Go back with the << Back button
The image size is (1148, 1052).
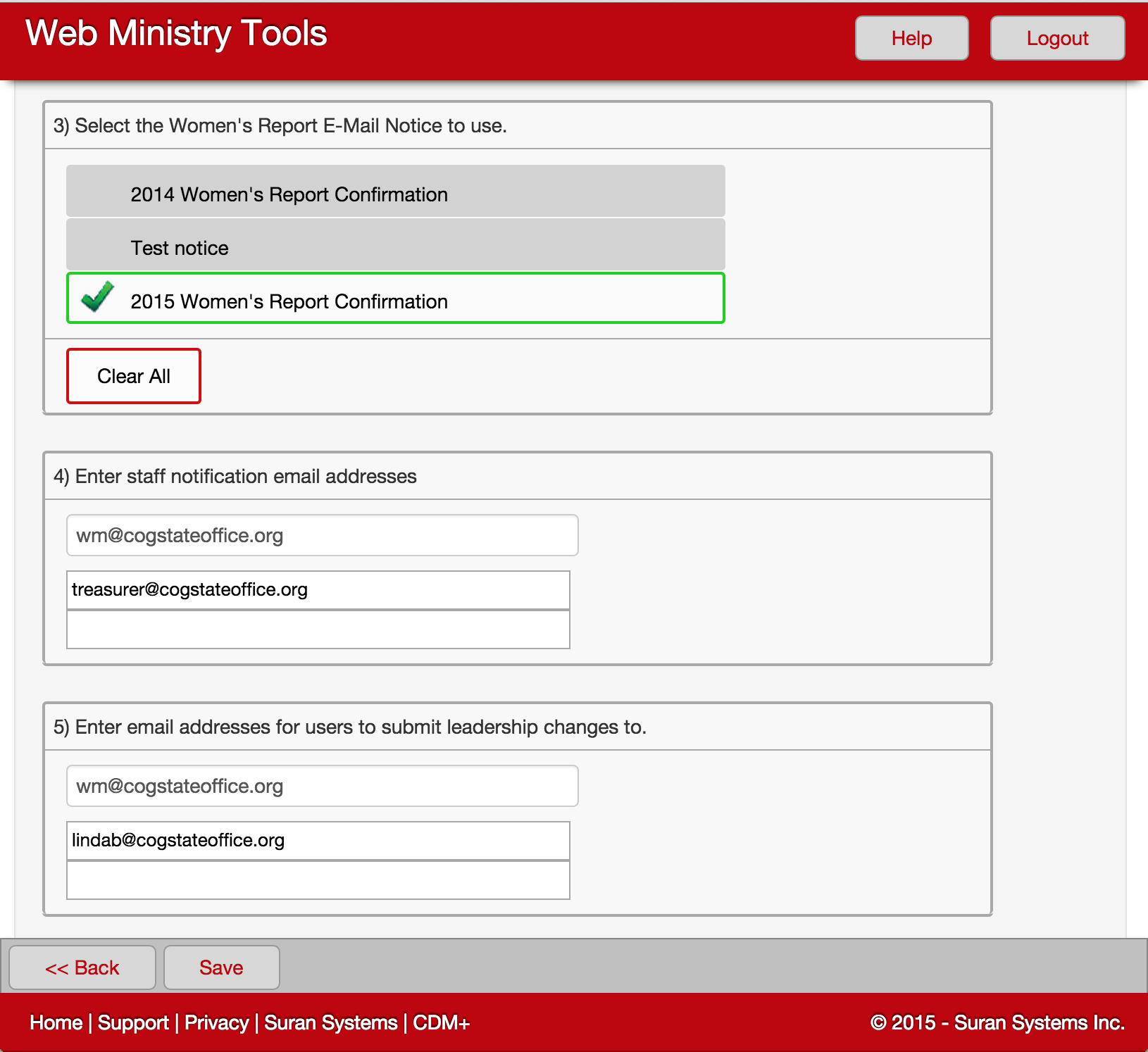click(x=82, y=968)
